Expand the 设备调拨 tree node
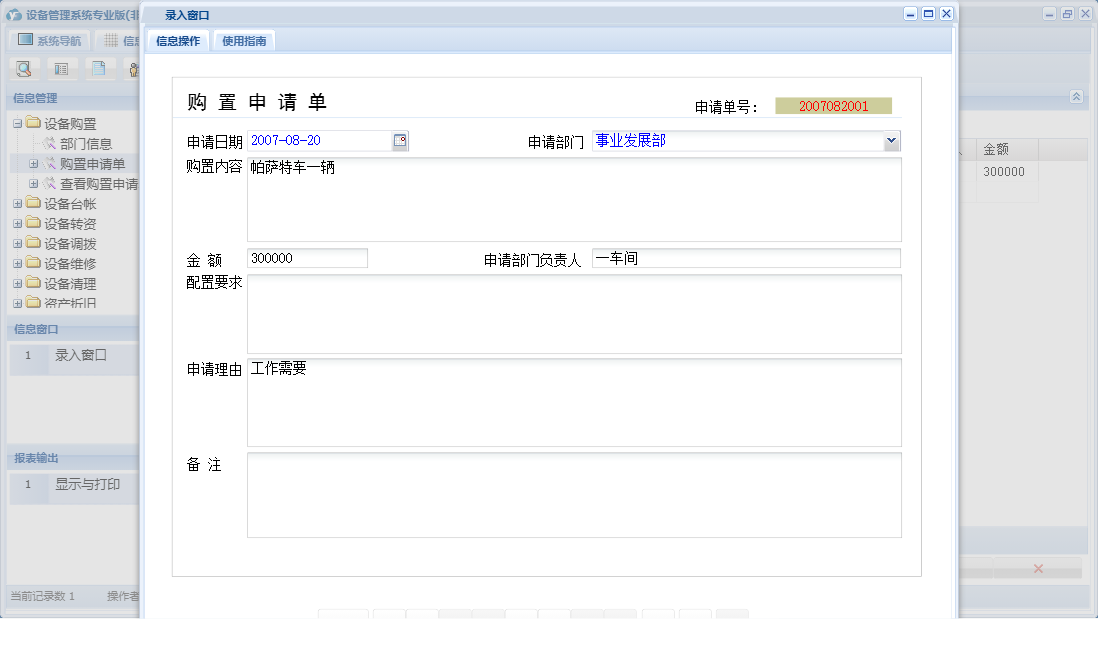This screenshot has width=1098, height=655. pos(18,244)
